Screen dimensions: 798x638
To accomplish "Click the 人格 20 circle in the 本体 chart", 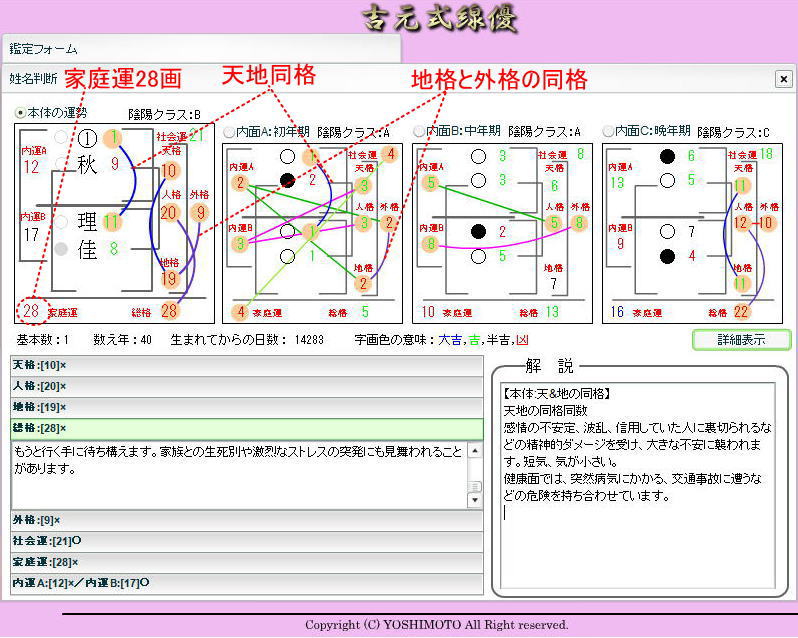I will click(x=168, y=213).
